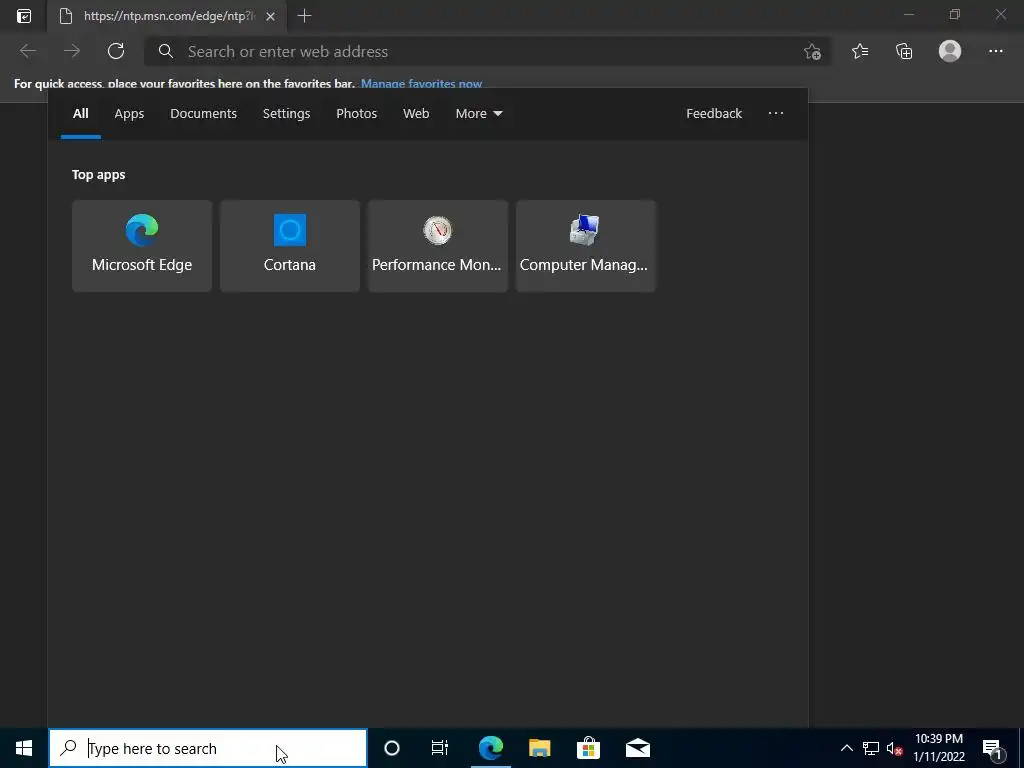Open Edge Collections button
The width and height of the screenshot is (1024, 768).
click(904, 51)
